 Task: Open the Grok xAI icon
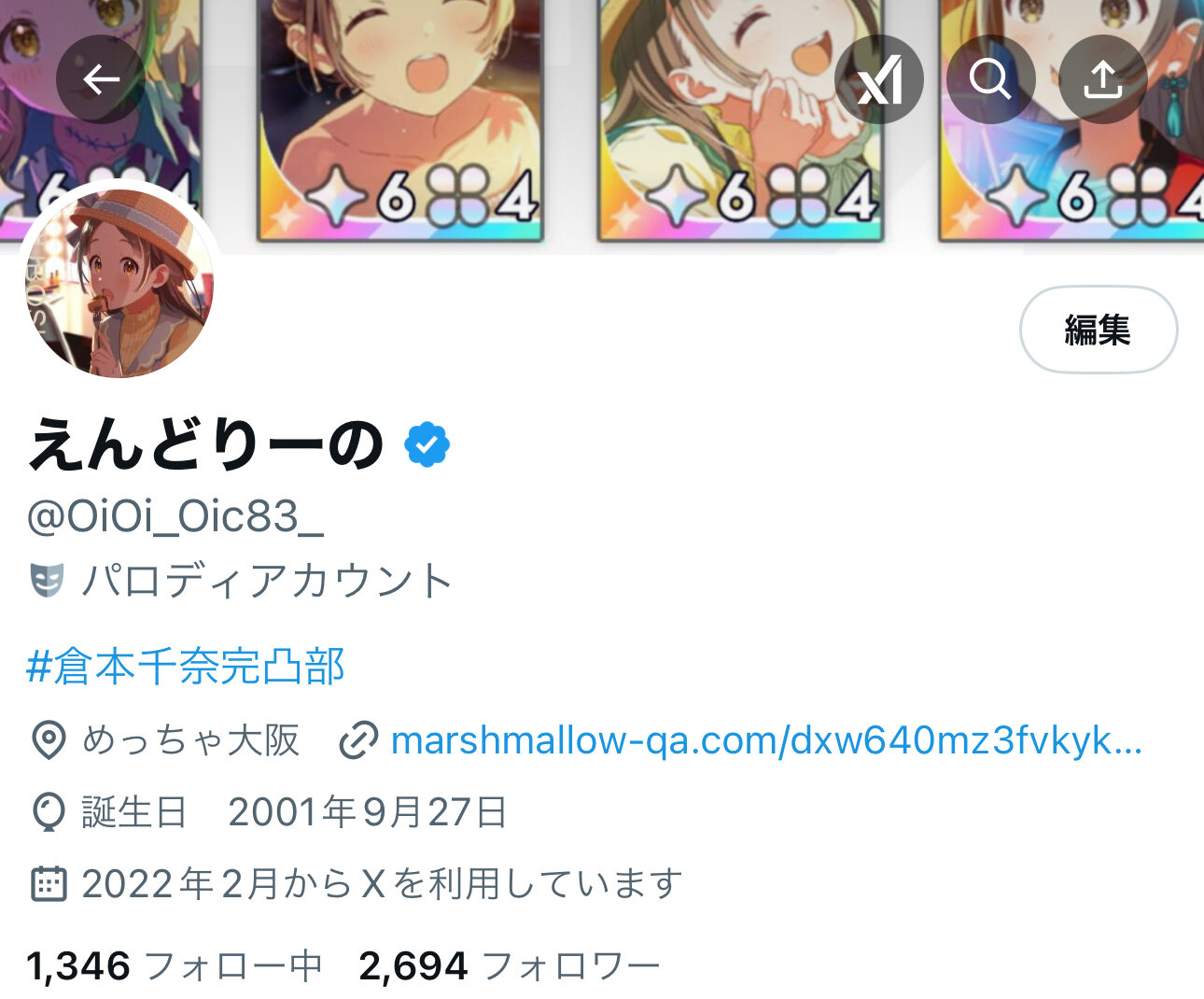[879, 79]
